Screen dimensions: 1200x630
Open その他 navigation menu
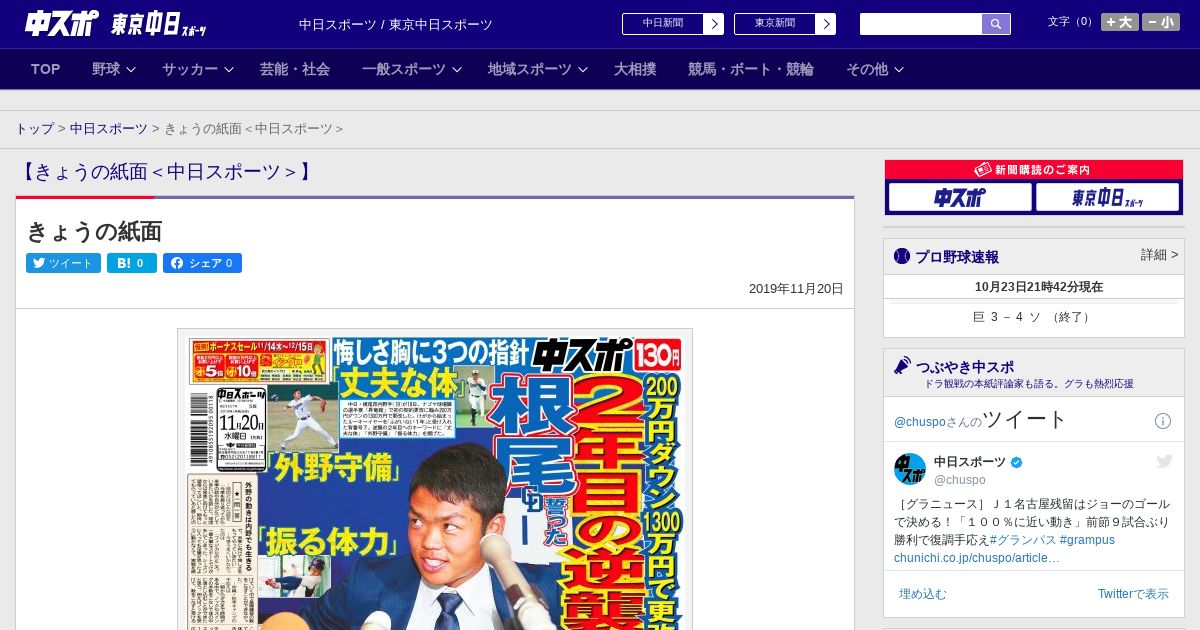click(x=867, y=69)
